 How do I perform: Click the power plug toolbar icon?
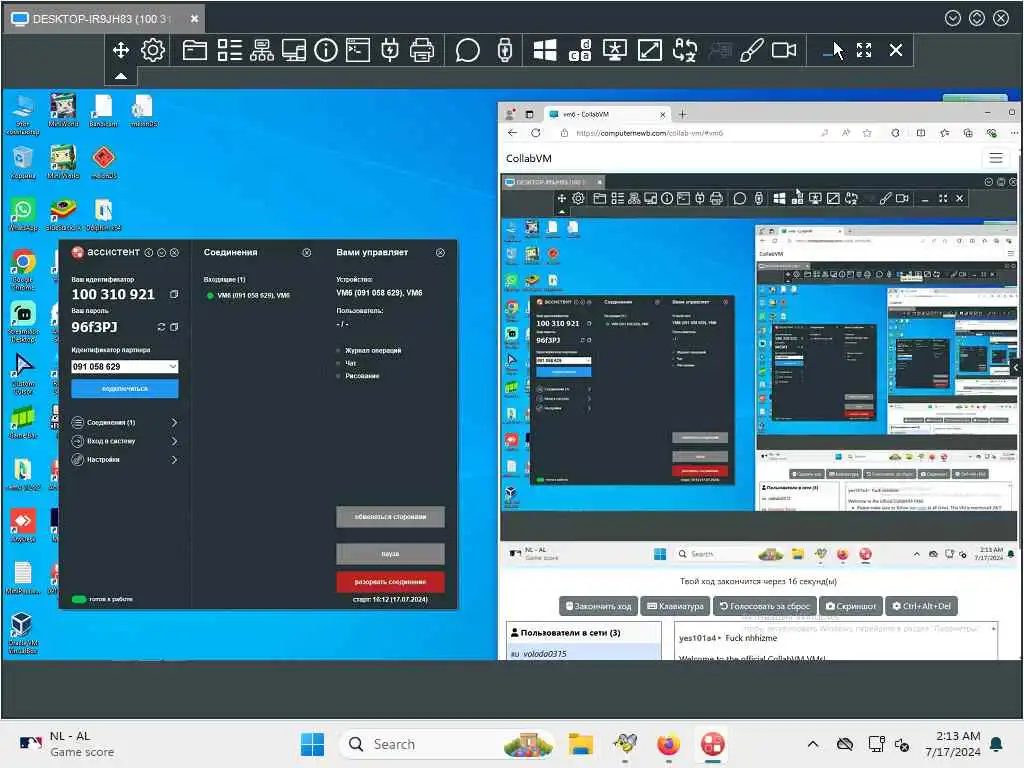(390, 50)
